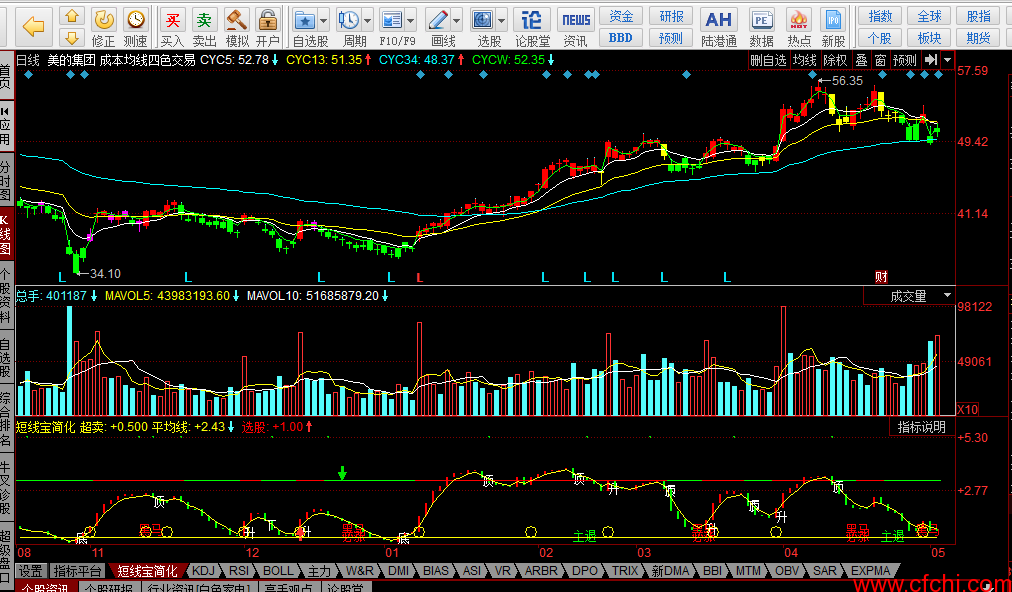Click the 热点 flame hot-topics icon
The height and width of the screenshot is (592, 1012).
pyautogui.click(x=799, y=25)
